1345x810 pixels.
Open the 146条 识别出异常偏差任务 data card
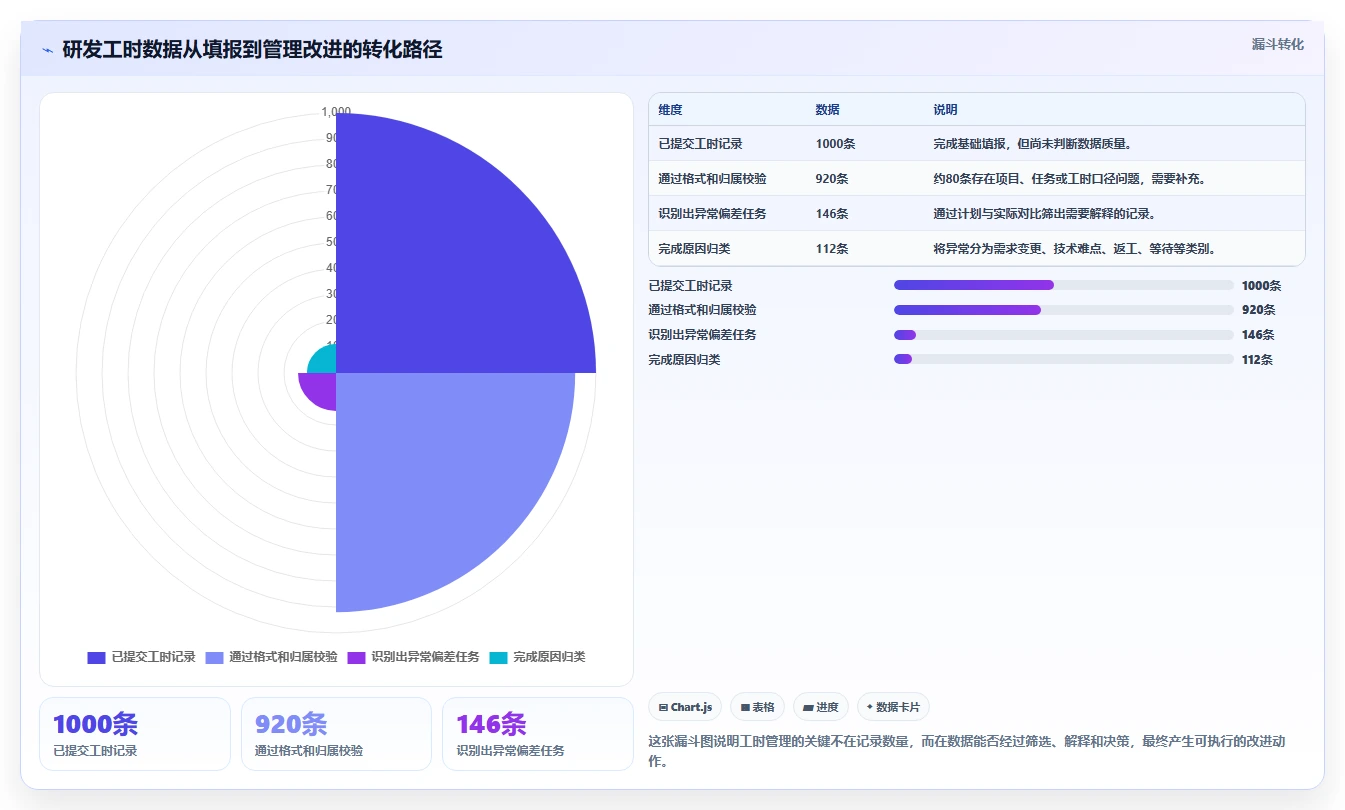pos(538,734)
